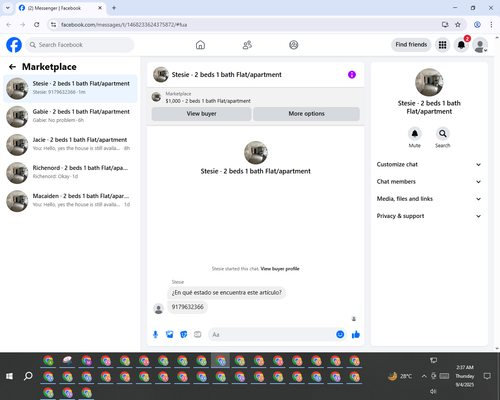Viewport: 500px width, 400px height.
Task: Open the Chrome three-dot menu
Action: (x=491, y=25)
